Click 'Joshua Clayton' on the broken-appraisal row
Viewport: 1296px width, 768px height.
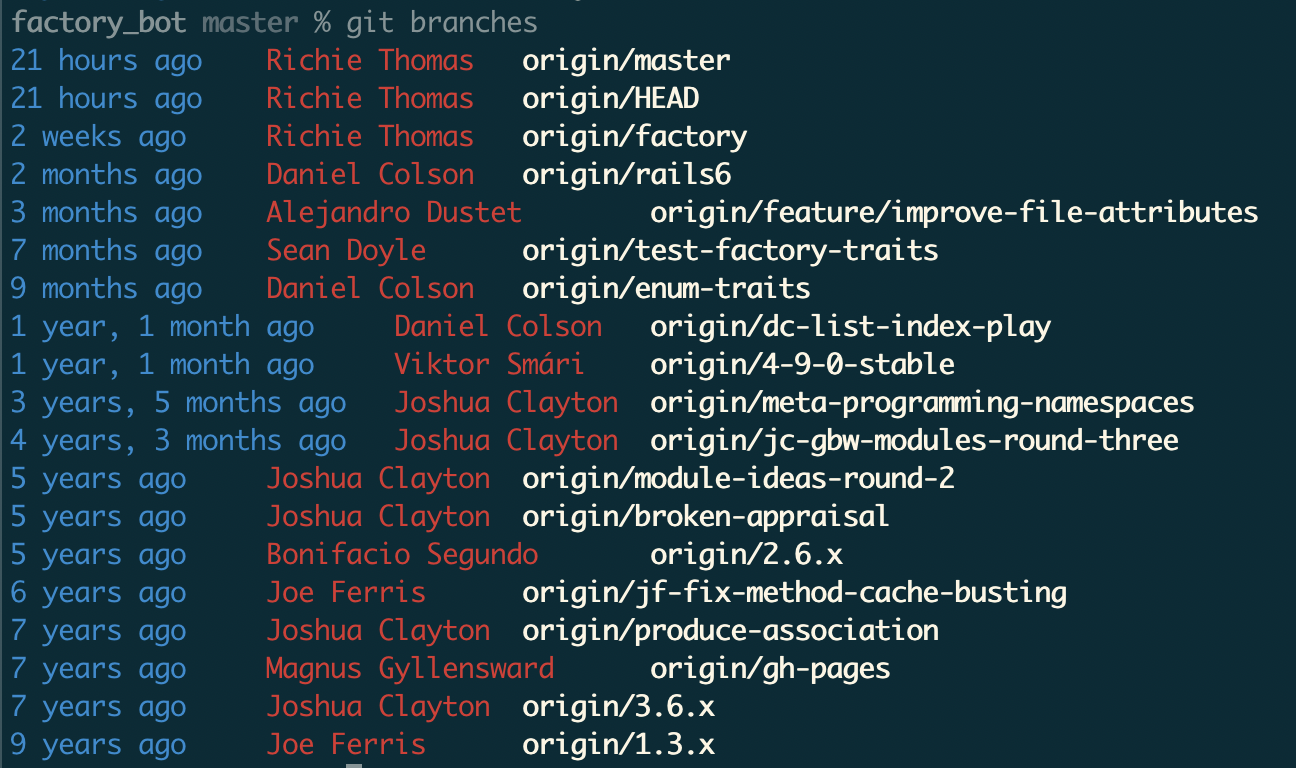coord(378,517)
